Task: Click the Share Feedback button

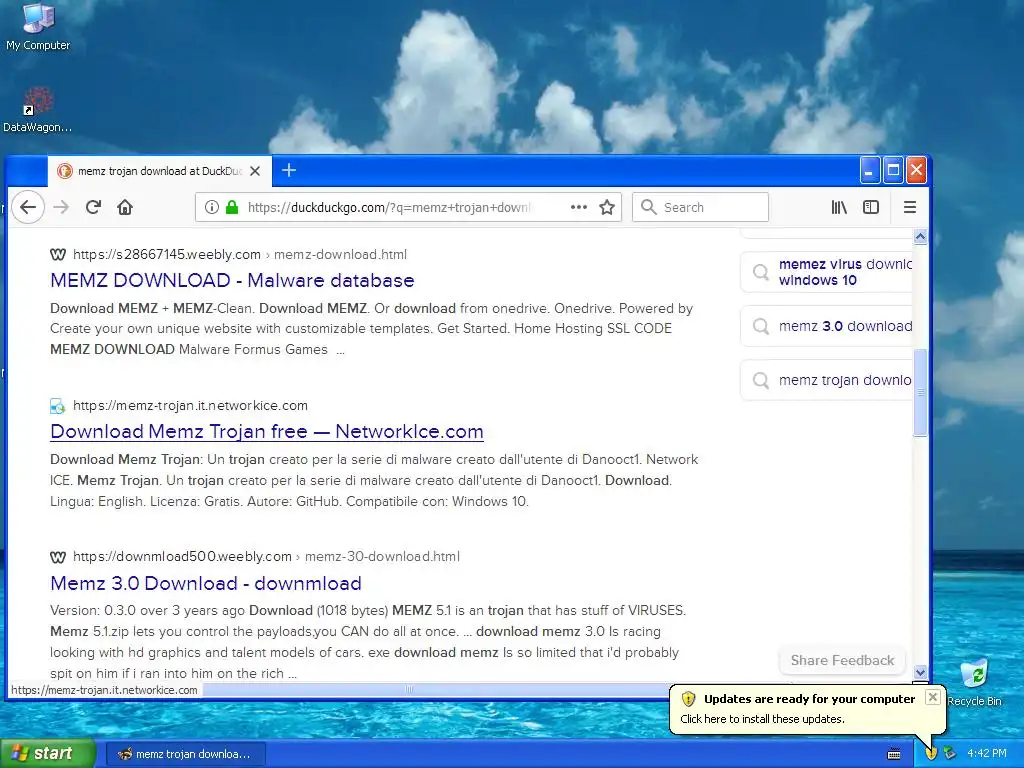Action: click(842, 660)
